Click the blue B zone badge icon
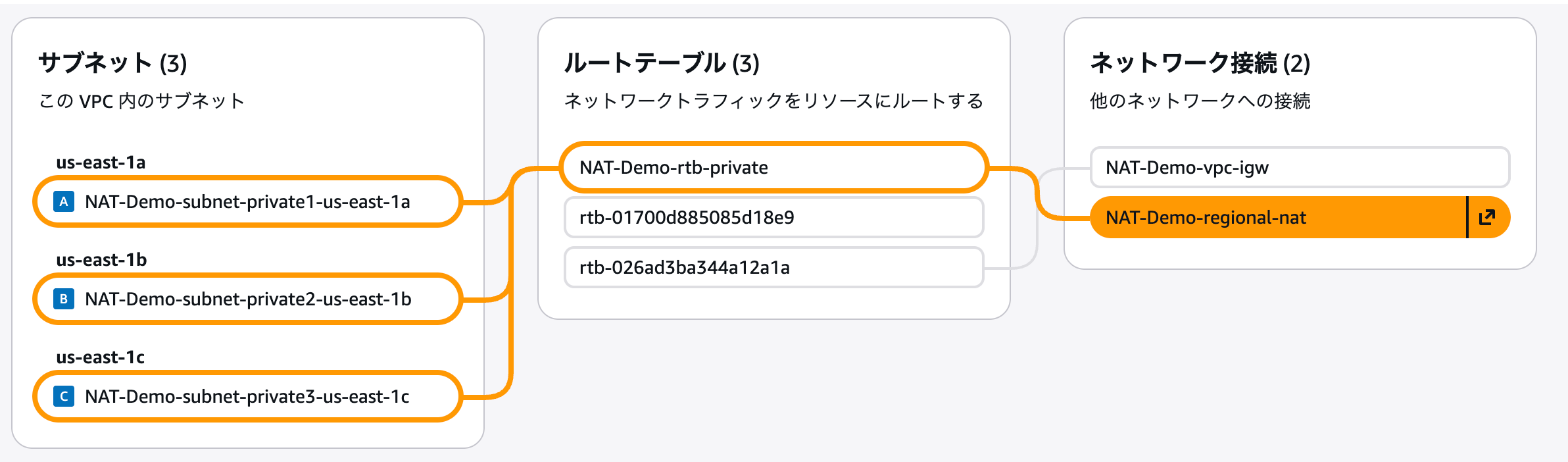 (63, 299)
